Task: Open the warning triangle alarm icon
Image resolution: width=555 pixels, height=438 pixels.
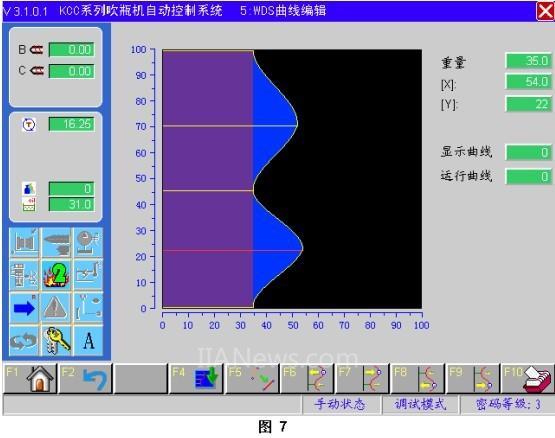Action: pos(57,308)
